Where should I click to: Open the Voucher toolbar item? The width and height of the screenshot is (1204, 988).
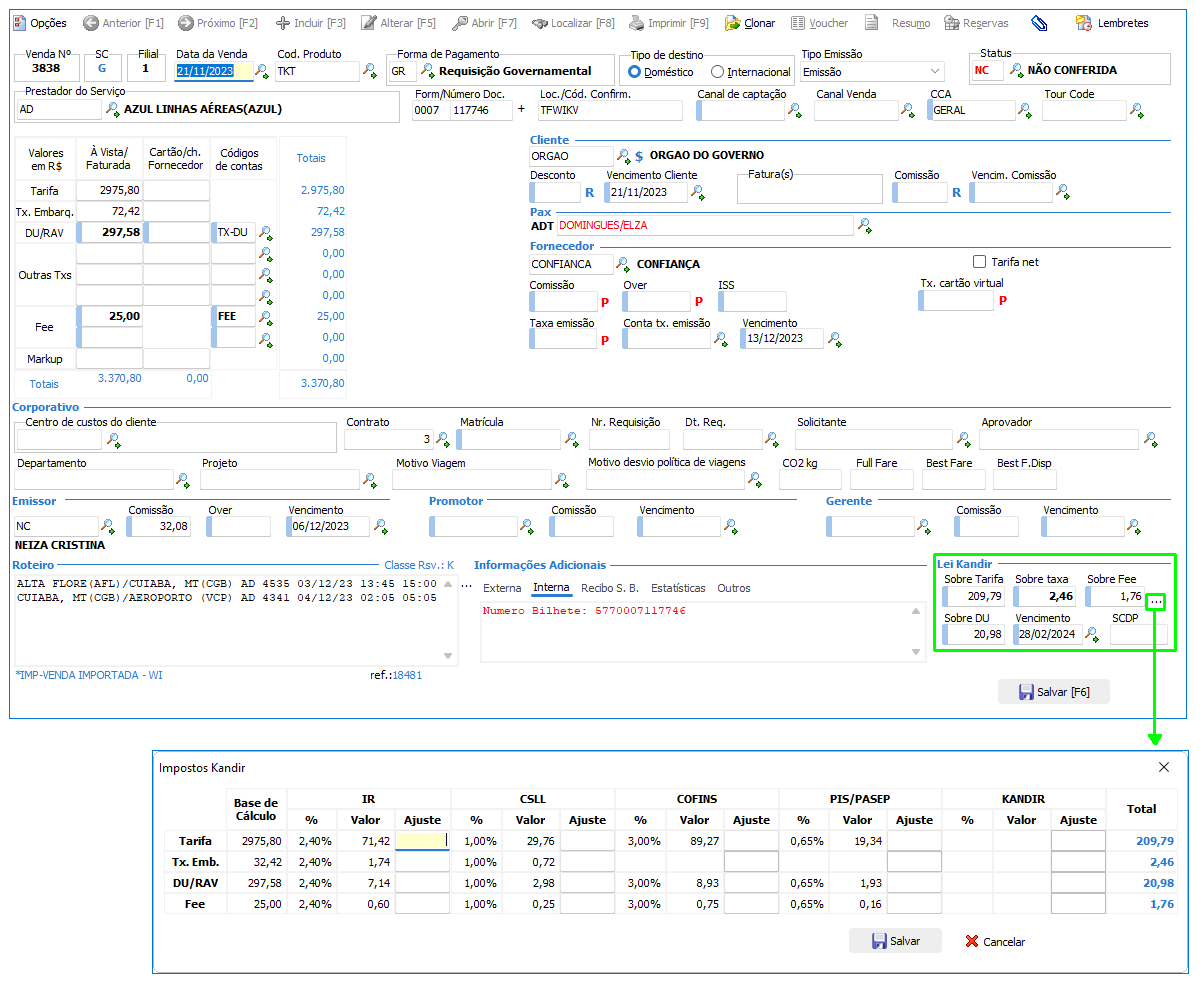click(818, 23)
